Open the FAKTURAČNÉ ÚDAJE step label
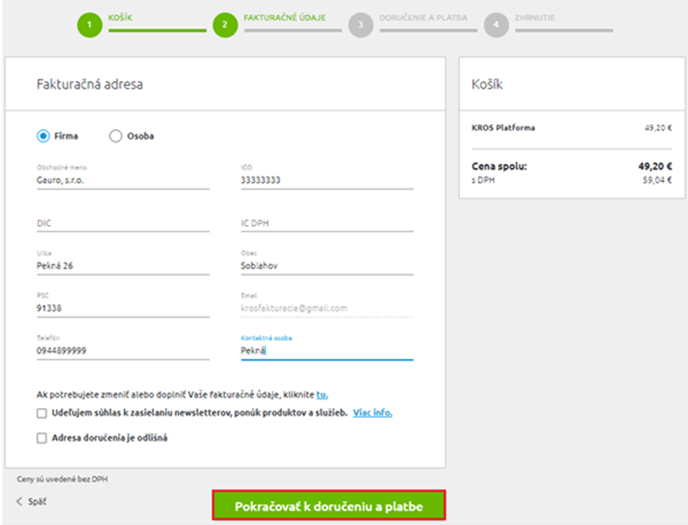This screenshot has height=525, width=688. click(285, 18)
